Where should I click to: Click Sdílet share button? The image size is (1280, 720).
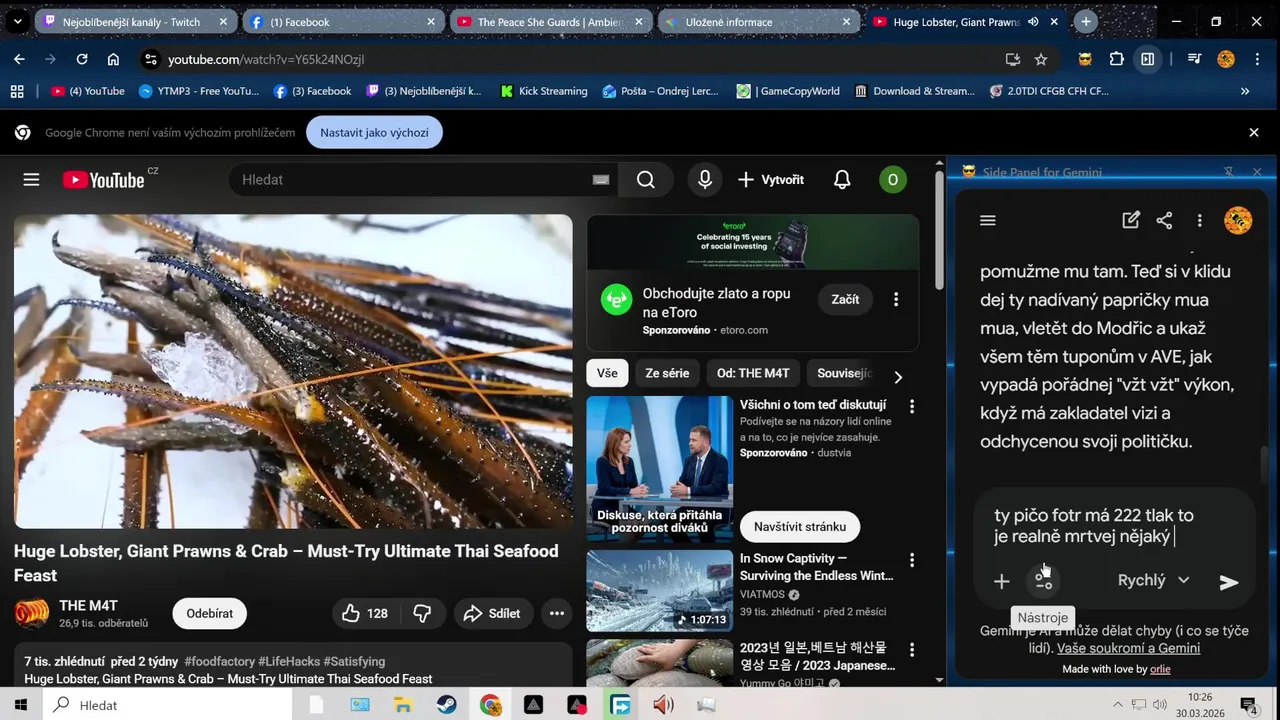pyautogui.click(x=494, y=613)
